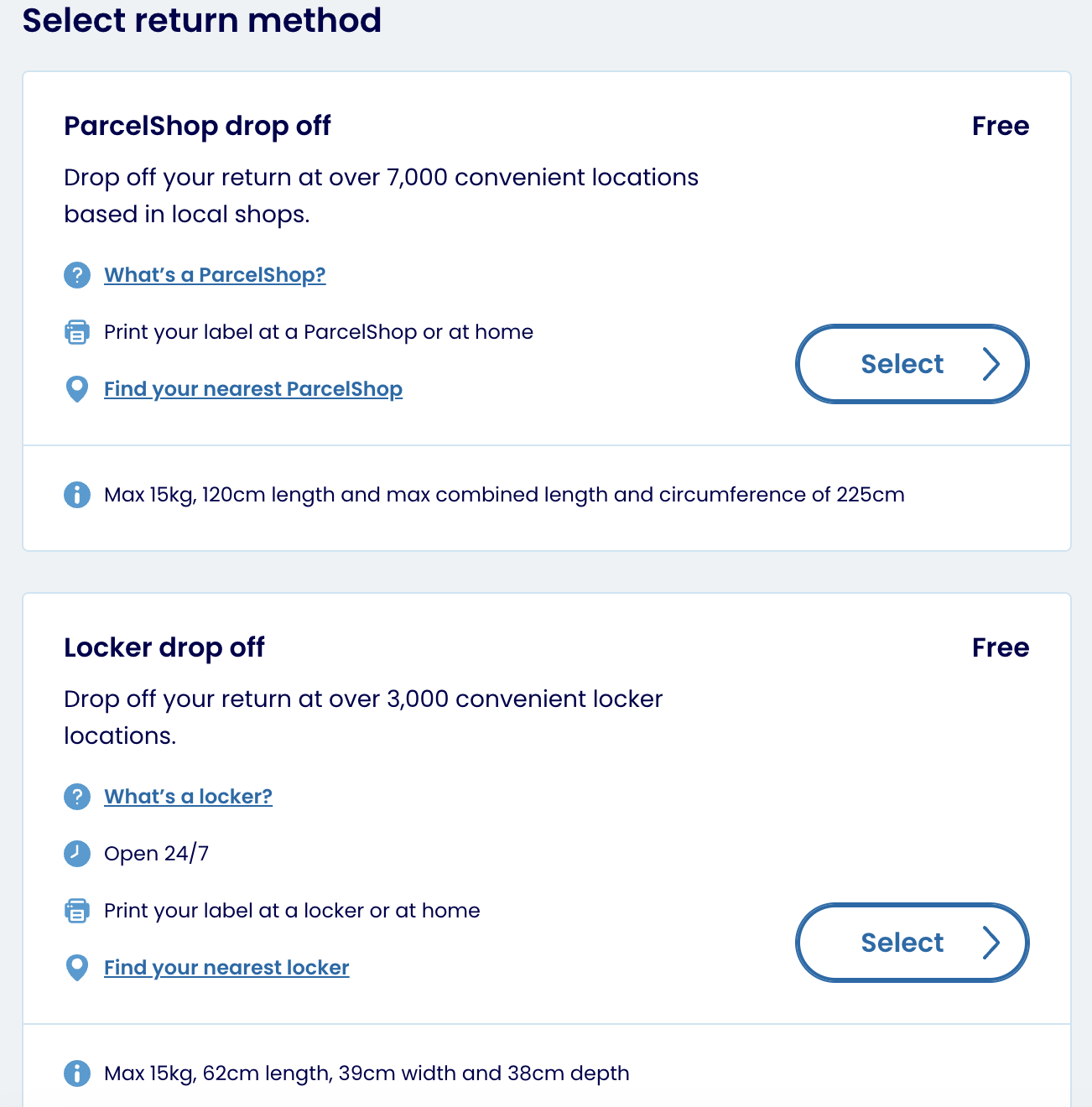Click question mark icon beside What's a locker
The image size is (1092, 1107).
(77, 797)
